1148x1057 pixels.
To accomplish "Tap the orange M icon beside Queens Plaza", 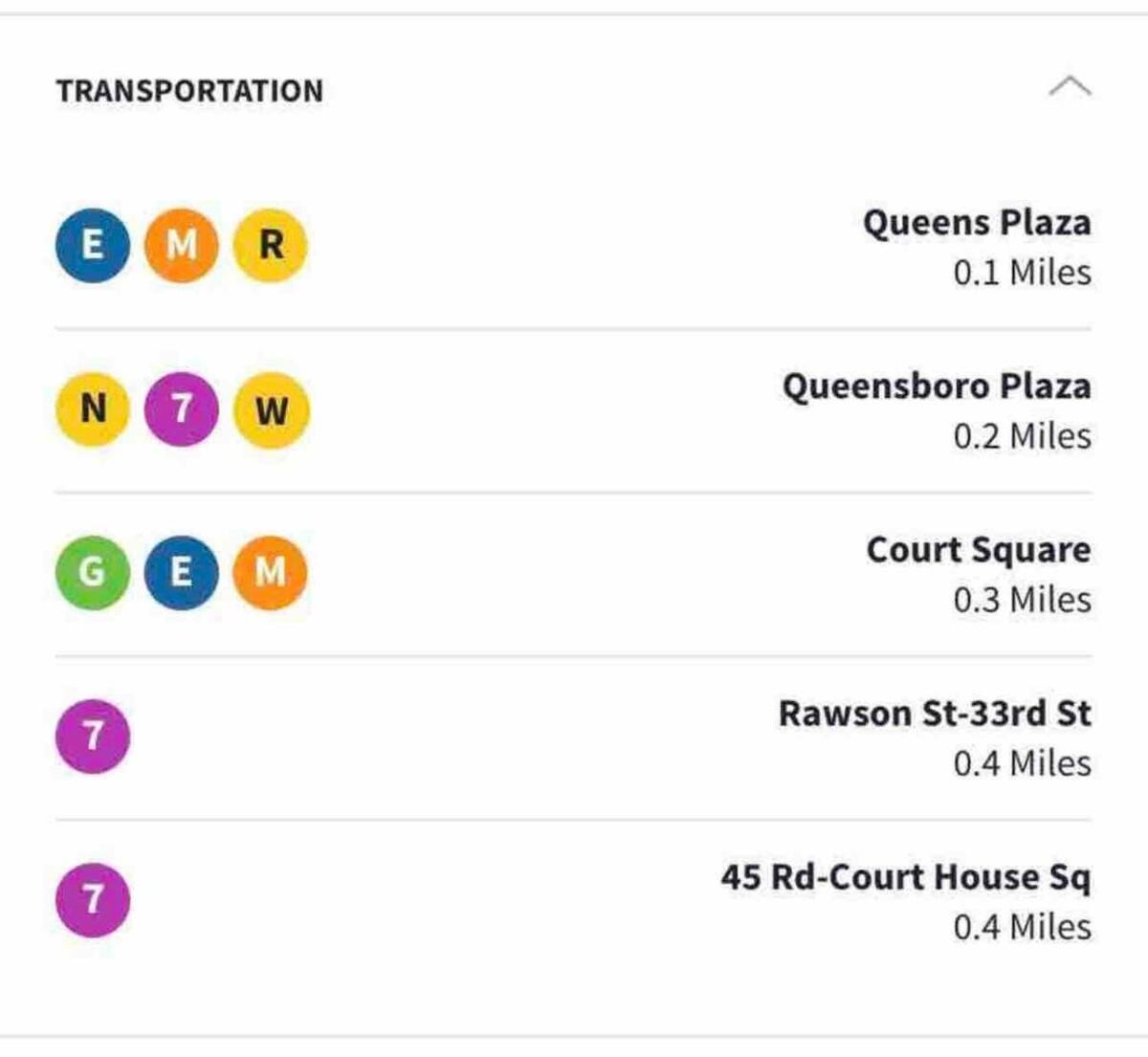I will 181,246.
